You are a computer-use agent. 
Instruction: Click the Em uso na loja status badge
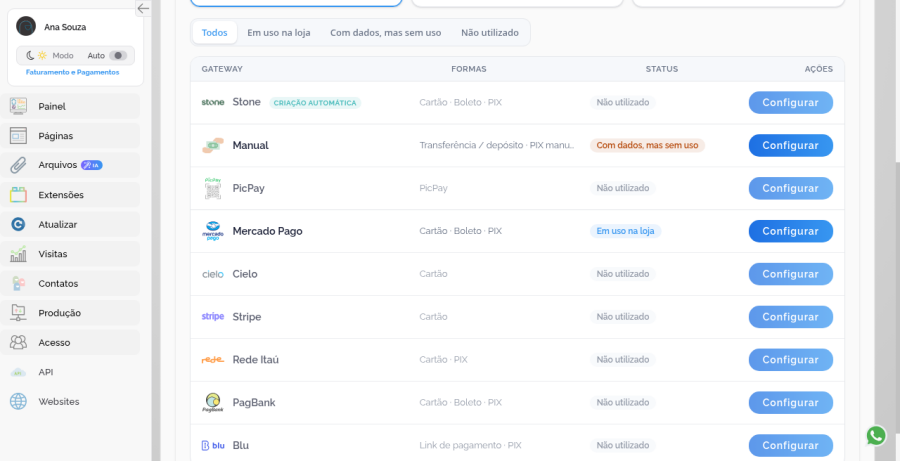coord(625,231)
